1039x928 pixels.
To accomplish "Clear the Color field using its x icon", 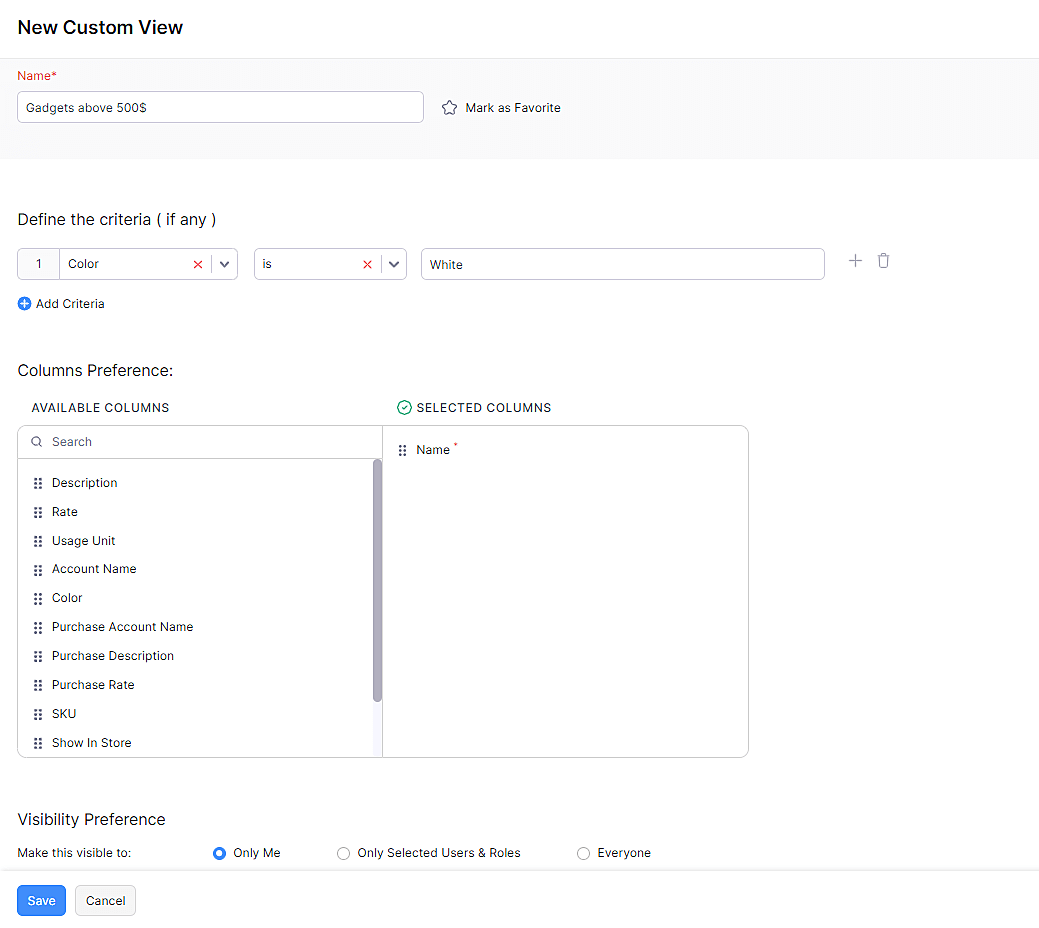I will point(198,263).
